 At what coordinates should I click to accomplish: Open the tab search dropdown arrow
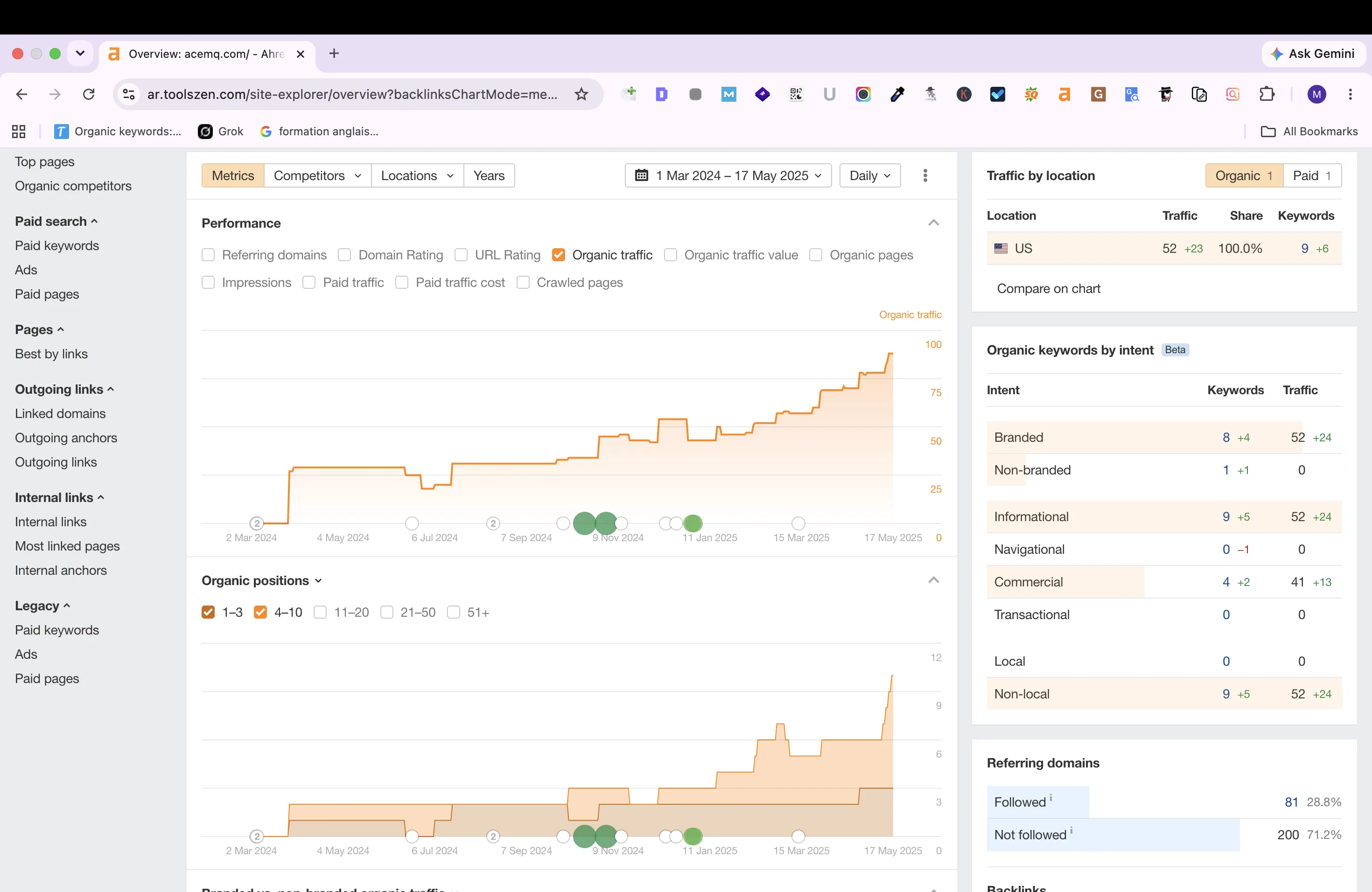[x=80, y=54]
